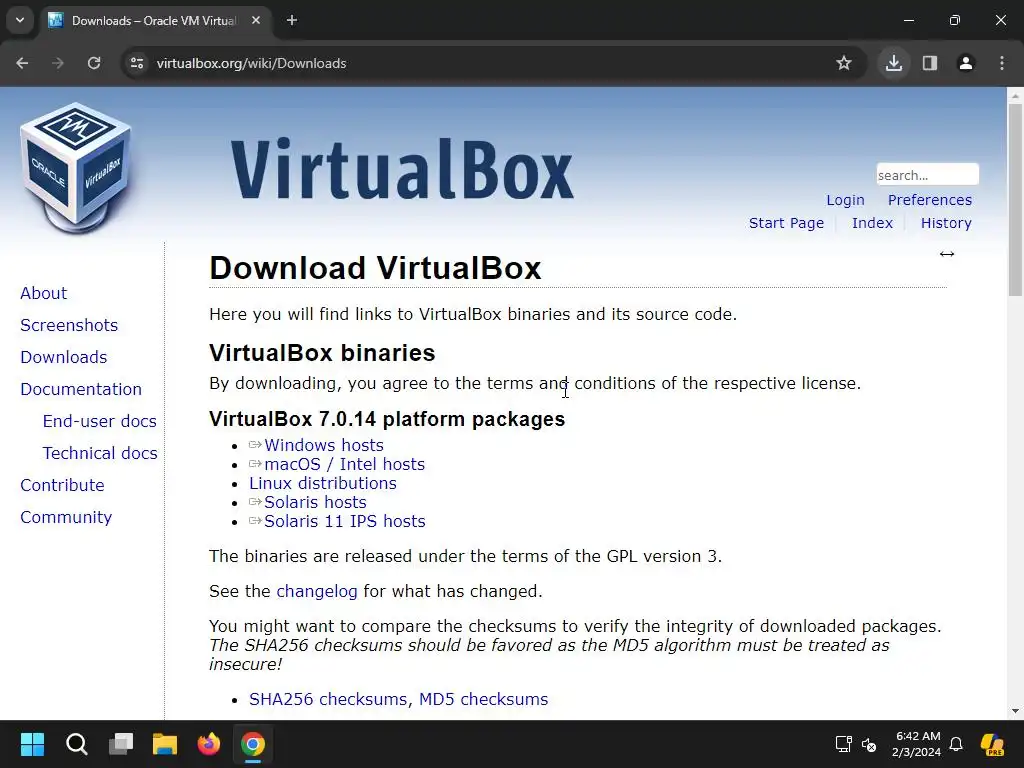The image size is (1024, 768).
Task: Open Windows taskbar search
Action: click(x=77, y=744)
